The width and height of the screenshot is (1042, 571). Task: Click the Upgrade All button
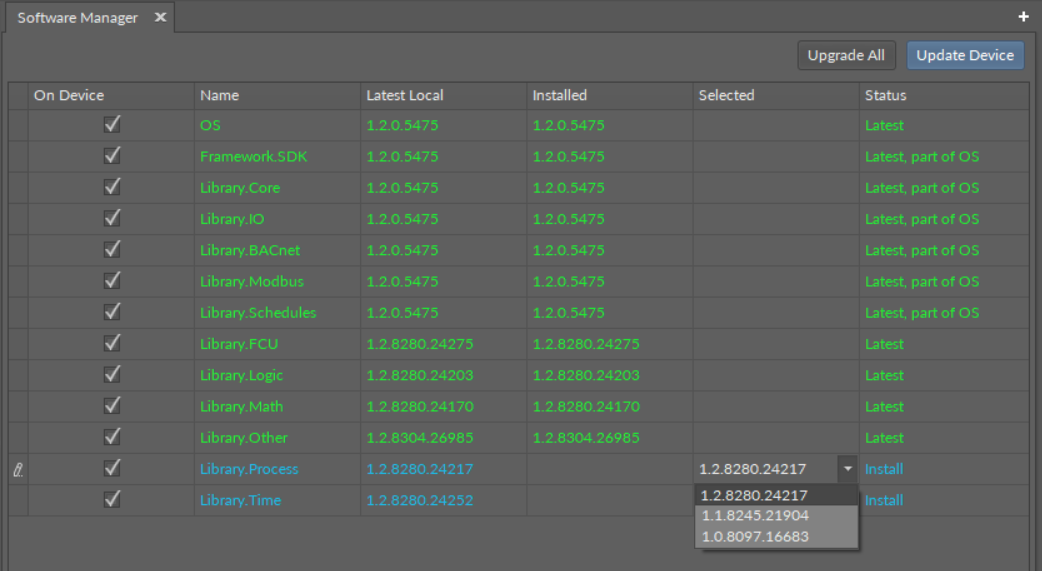[x=846, y=56]
